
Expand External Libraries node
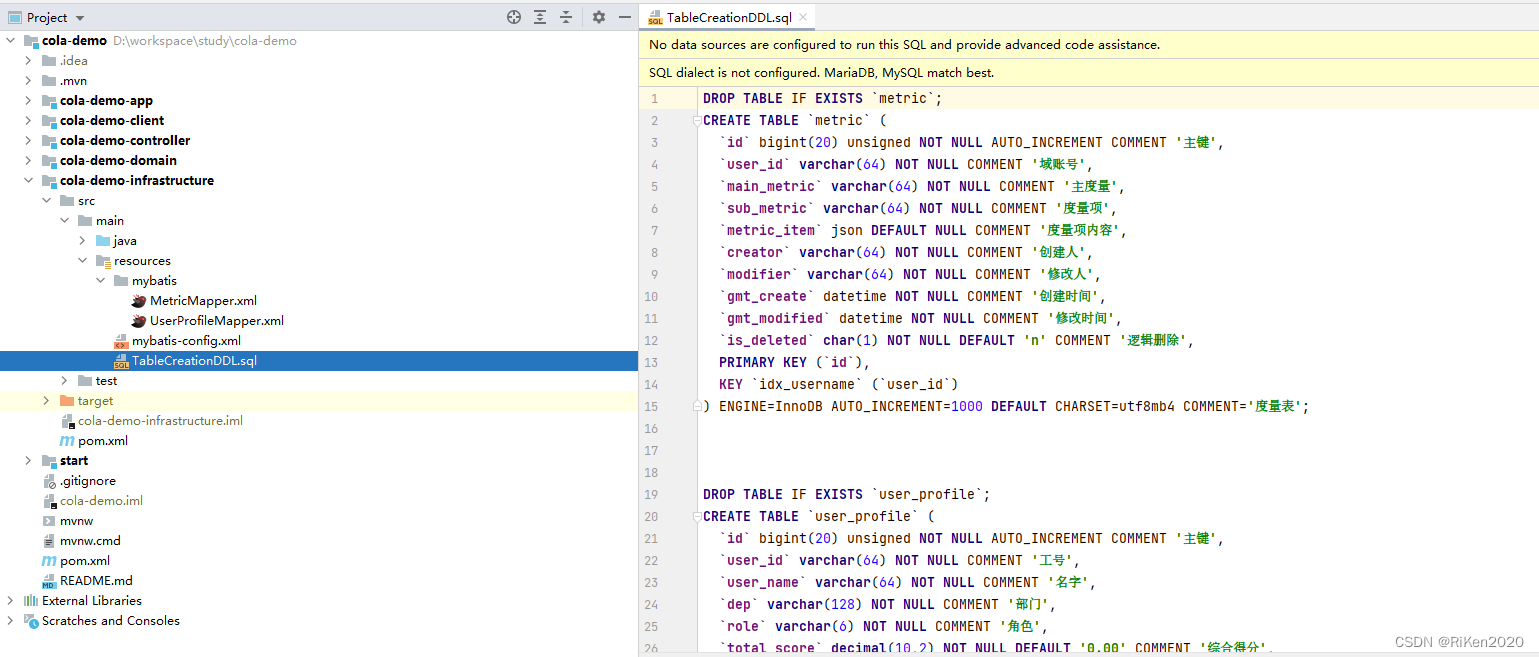11,601
